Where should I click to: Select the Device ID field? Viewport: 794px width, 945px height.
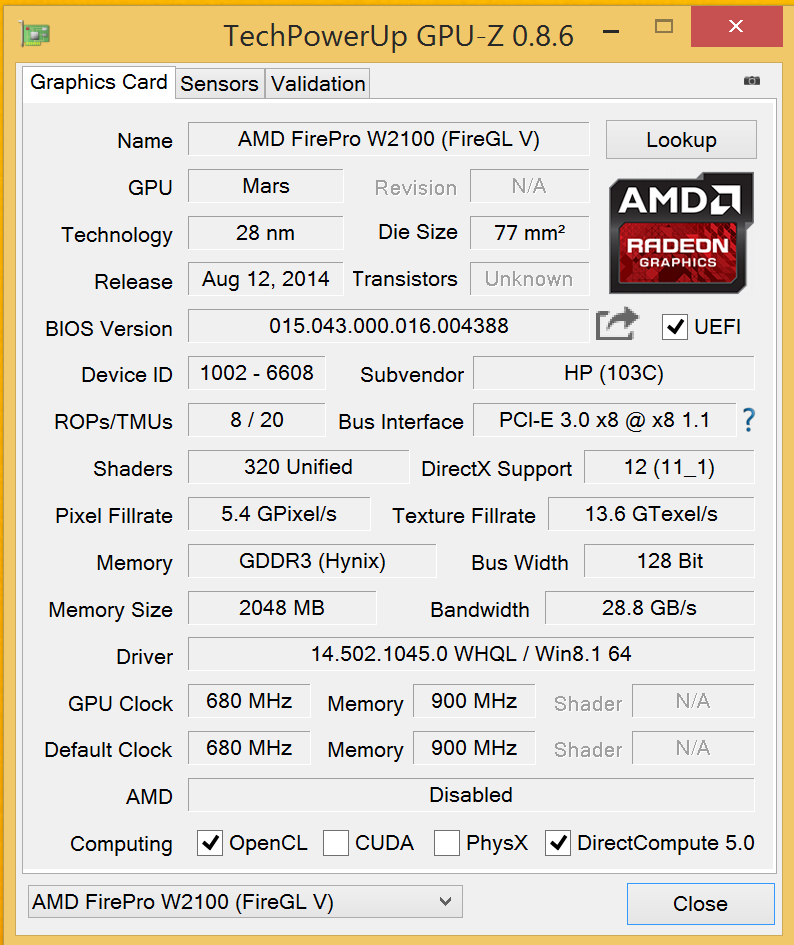(257, 374)
